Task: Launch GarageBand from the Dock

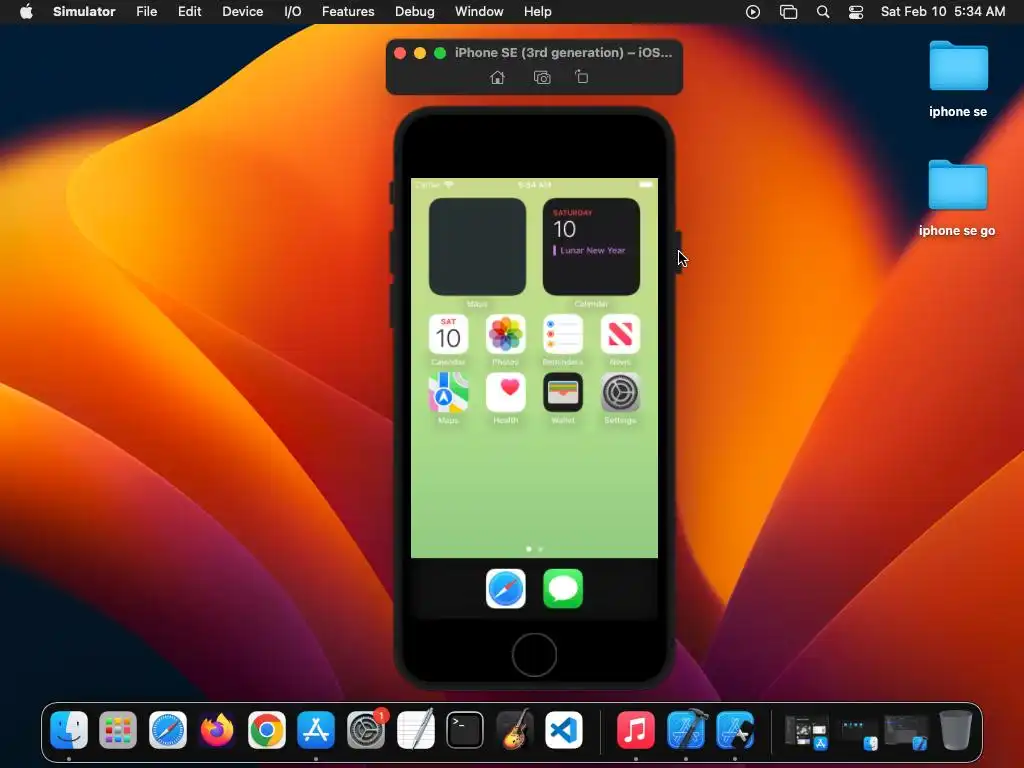Action: click(515, 729)
